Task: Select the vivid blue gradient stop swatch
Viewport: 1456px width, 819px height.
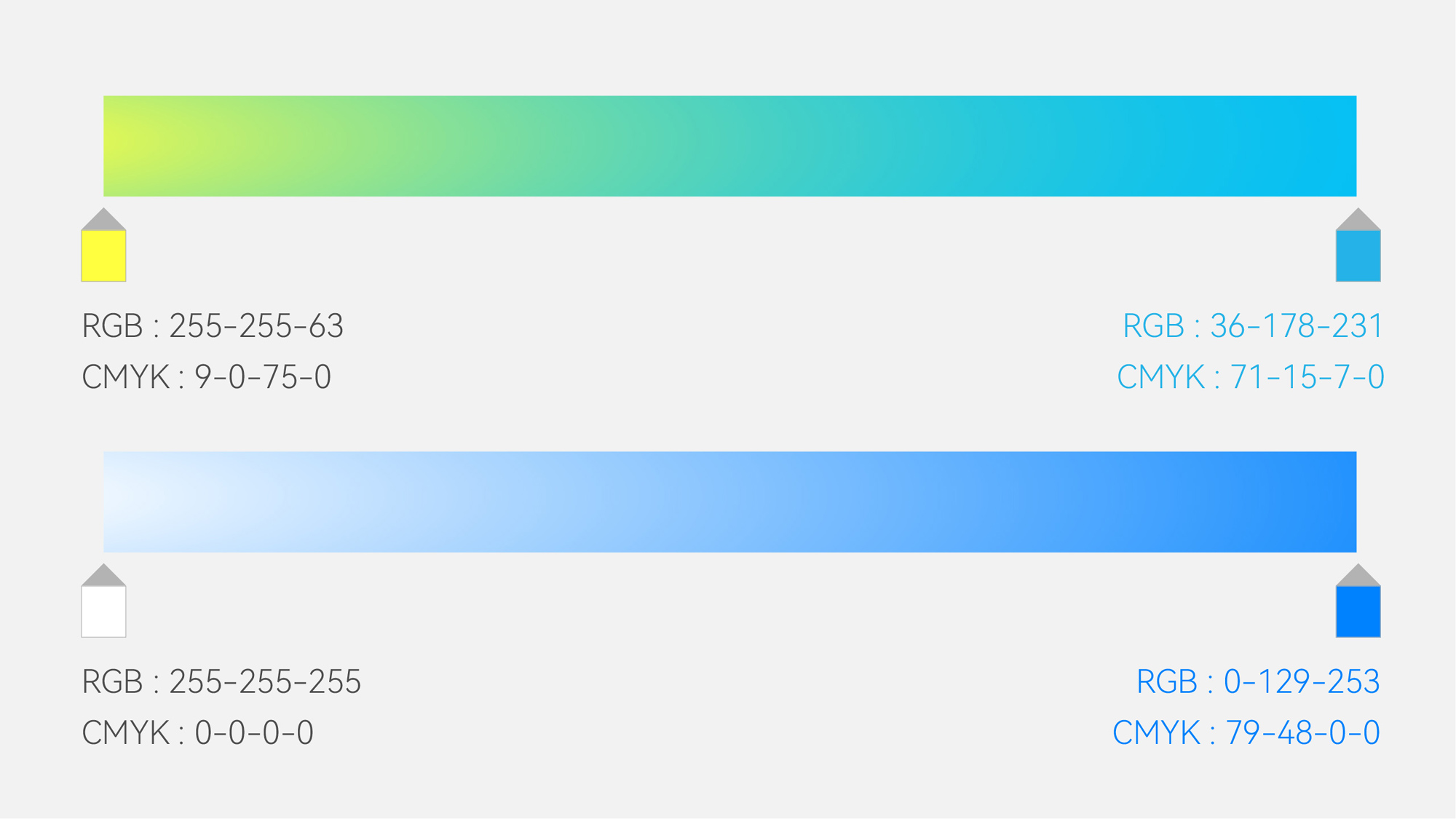Action: [1358, 612]
